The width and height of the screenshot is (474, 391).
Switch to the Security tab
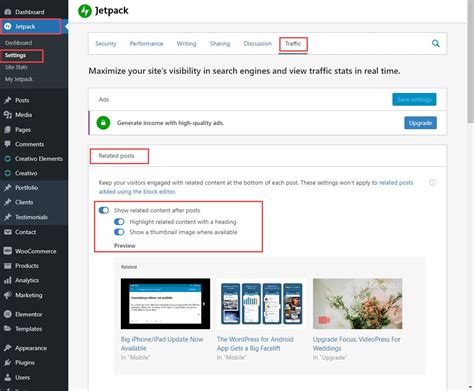[x=106, y=44]
